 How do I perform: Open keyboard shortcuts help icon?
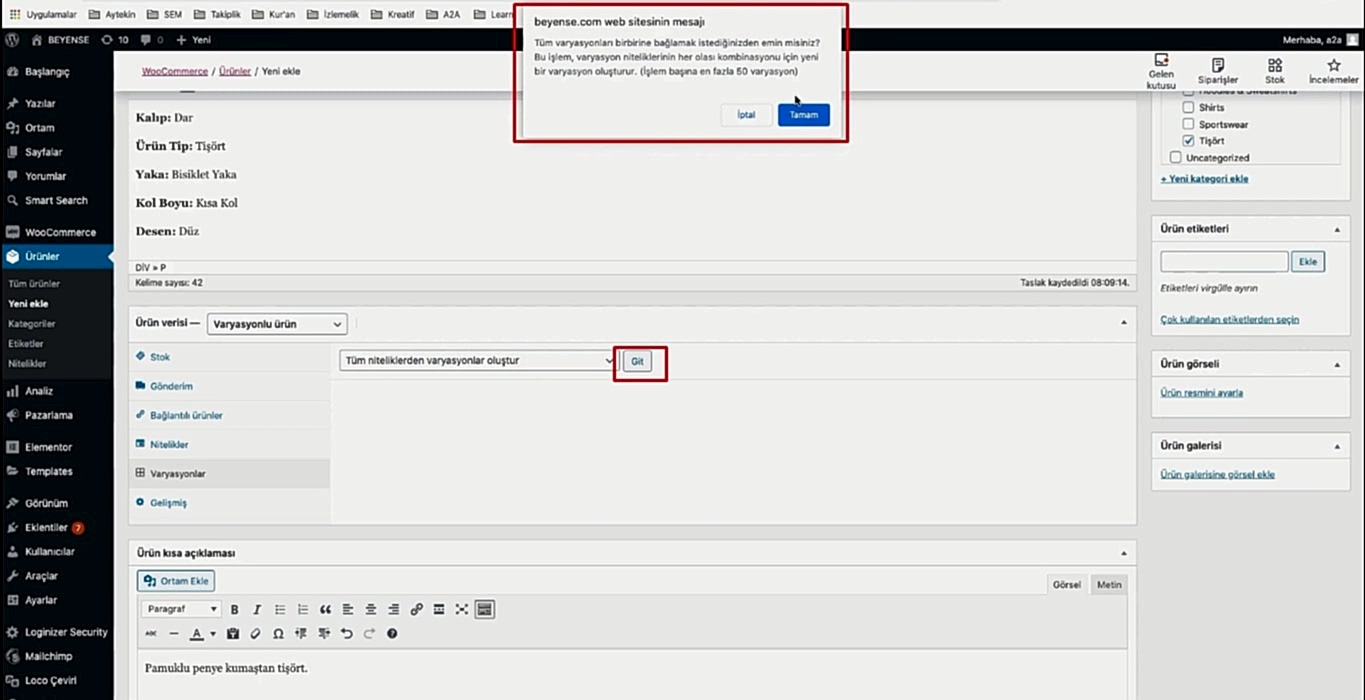(x=392, y=633)
